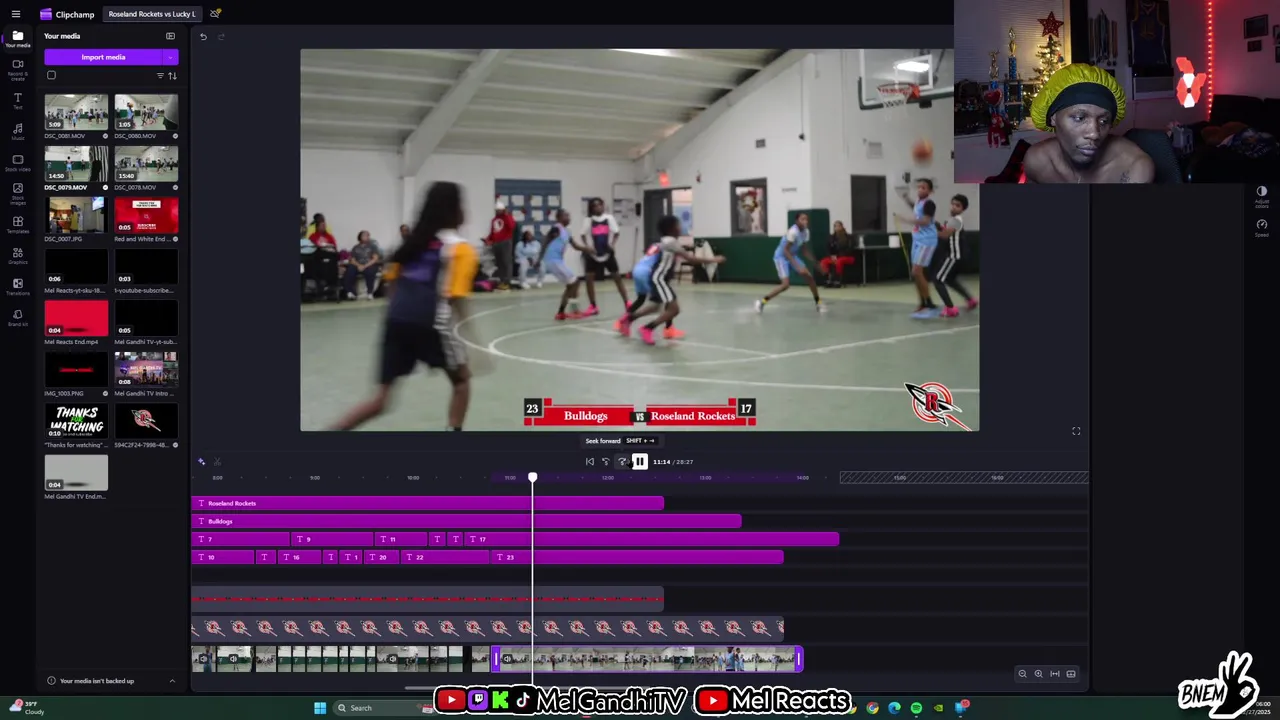This screenshot has width=1280, height=720.
Task: Open the Record & create sidebar tab
Action: pos(17,70)
